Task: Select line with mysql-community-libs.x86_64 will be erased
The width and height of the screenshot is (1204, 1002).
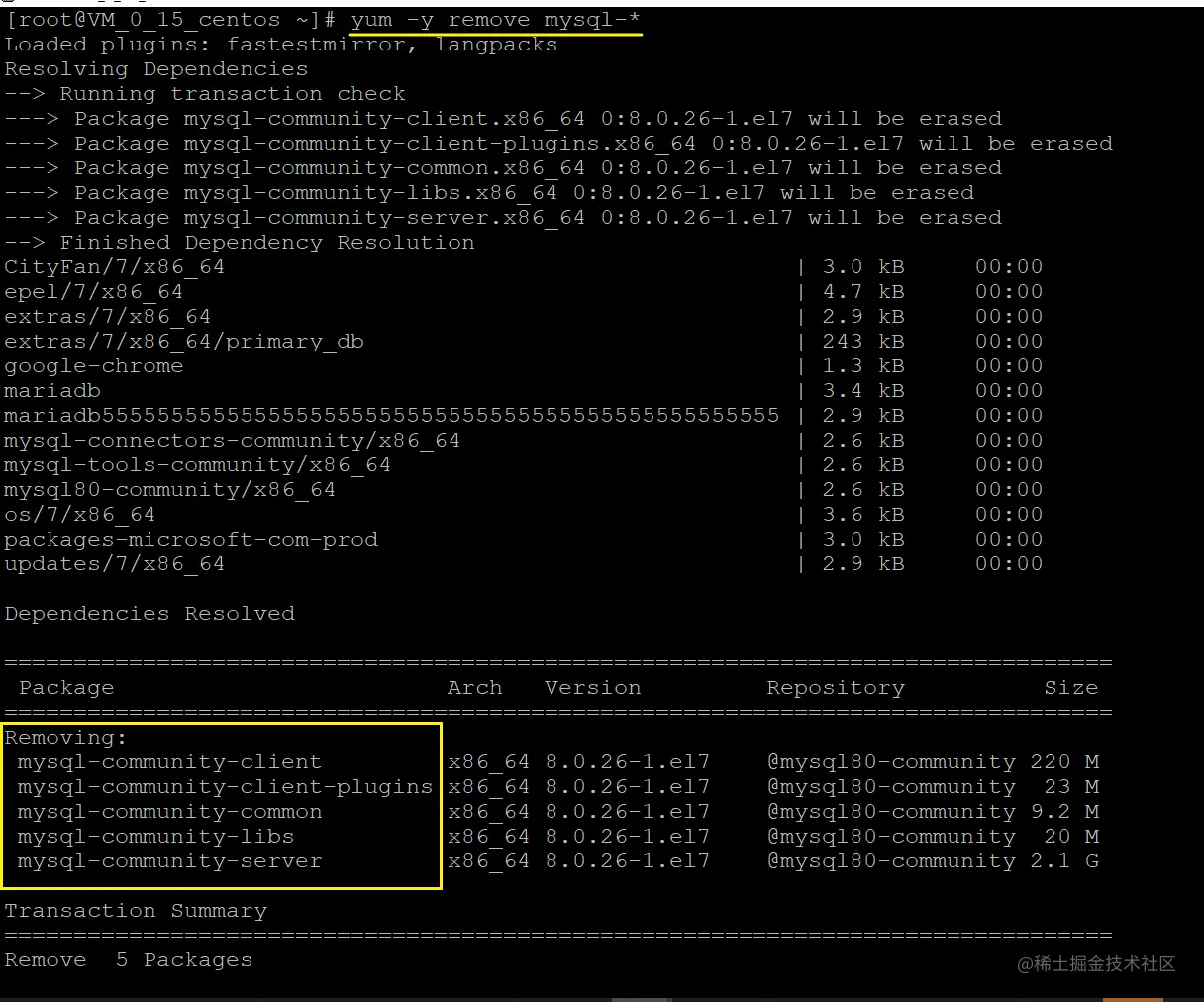Action: tap(489, 193)
